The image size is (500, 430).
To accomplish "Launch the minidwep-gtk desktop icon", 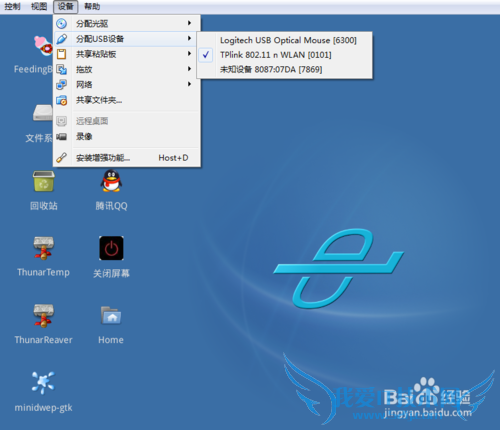I will [43, 383].
